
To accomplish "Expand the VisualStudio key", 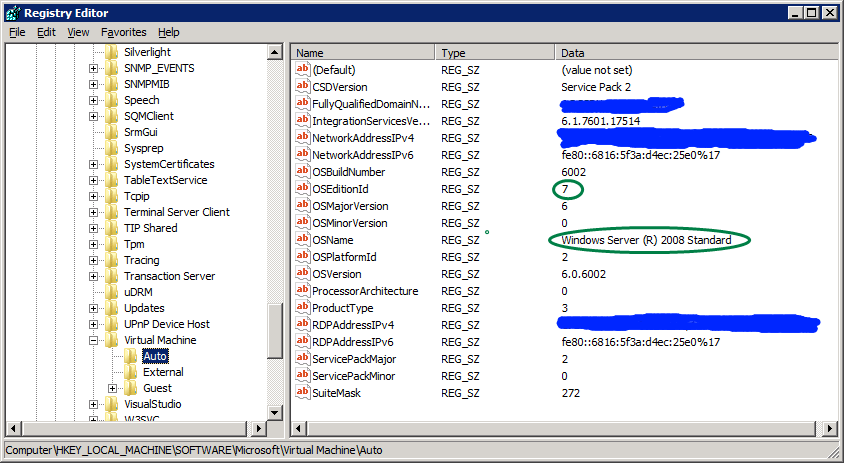I will click(94, 404).
